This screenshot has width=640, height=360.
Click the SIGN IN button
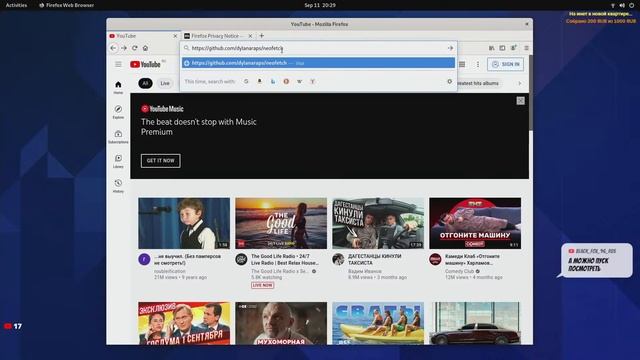pyautogui.click(x=505, y=64)
